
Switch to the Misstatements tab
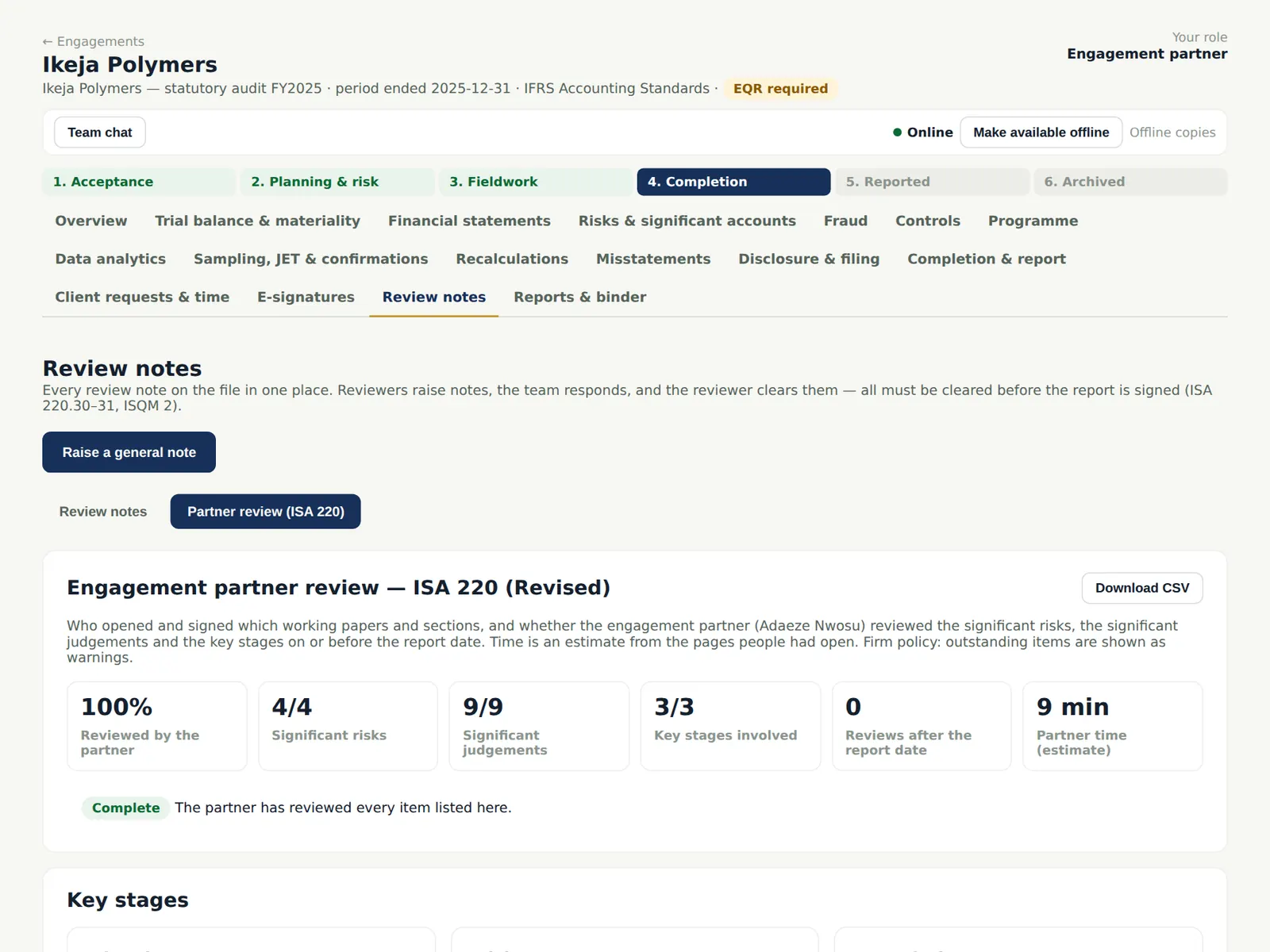653,259
